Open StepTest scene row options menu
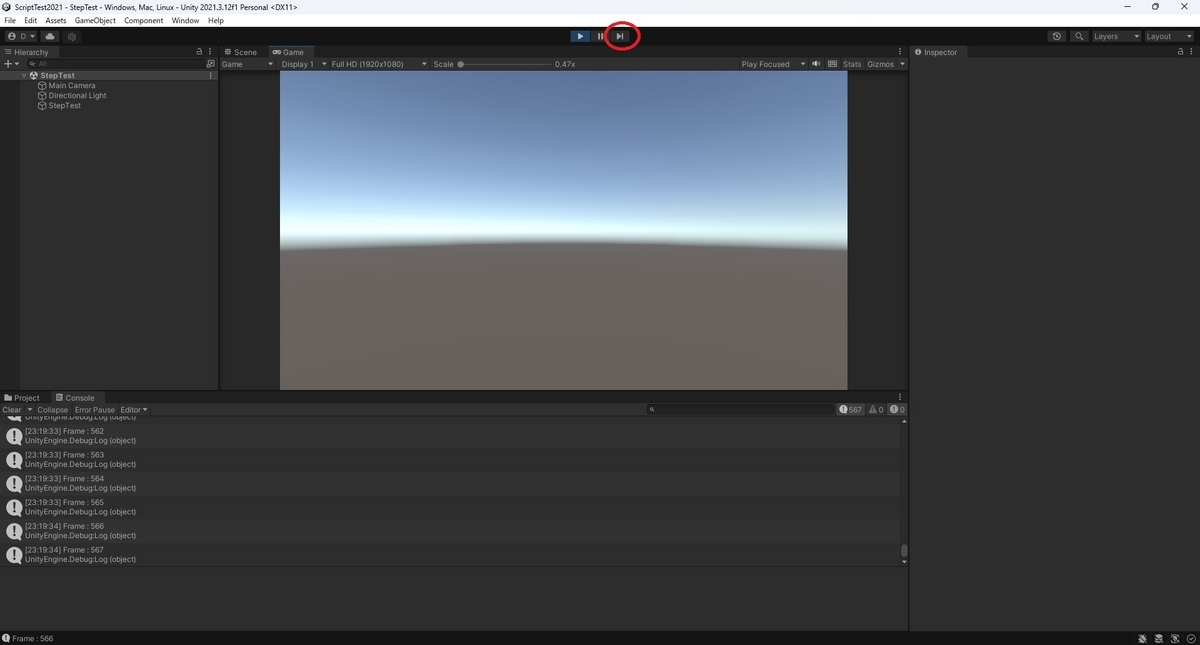1200x645 pixels. pyautogui.click(x=210, y=75)
